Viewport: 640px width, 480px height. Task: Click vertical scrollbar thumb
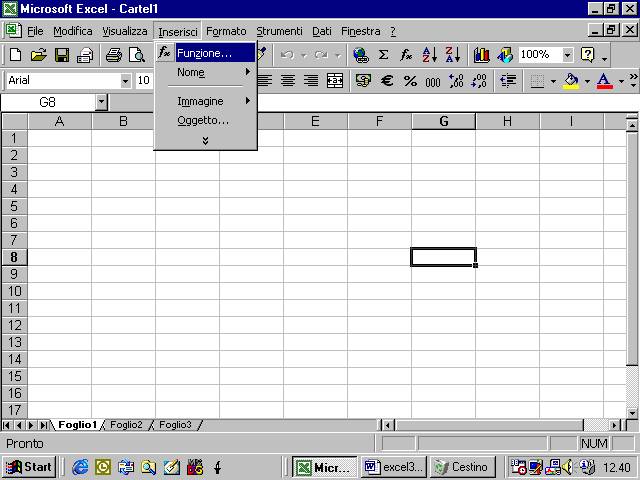tap(632, 248)
